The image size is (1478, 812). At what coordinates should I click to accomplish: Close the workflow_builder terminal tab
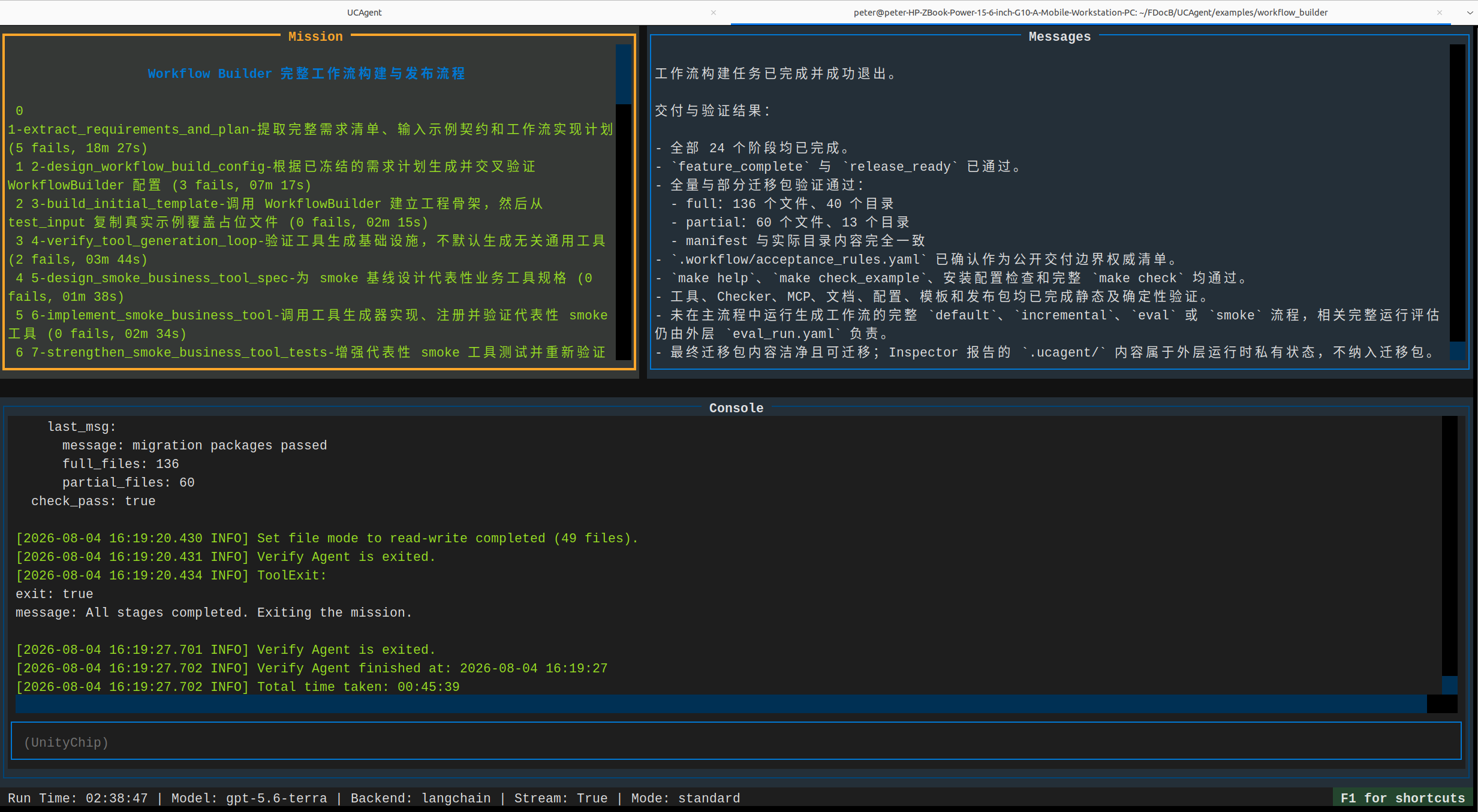click(x=1439, y=13)
